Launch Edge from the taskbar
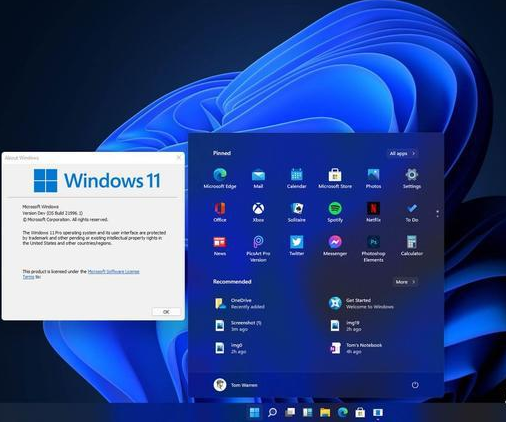 pos(343,413)
